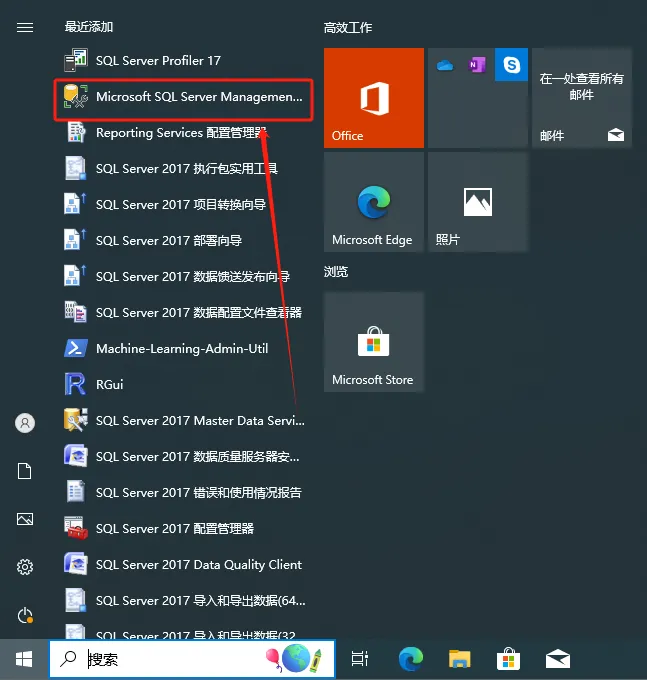The width and height of the screenshot is (647, 680).
Task: Click the 浏览 group heading
Action: coord(336,272)
